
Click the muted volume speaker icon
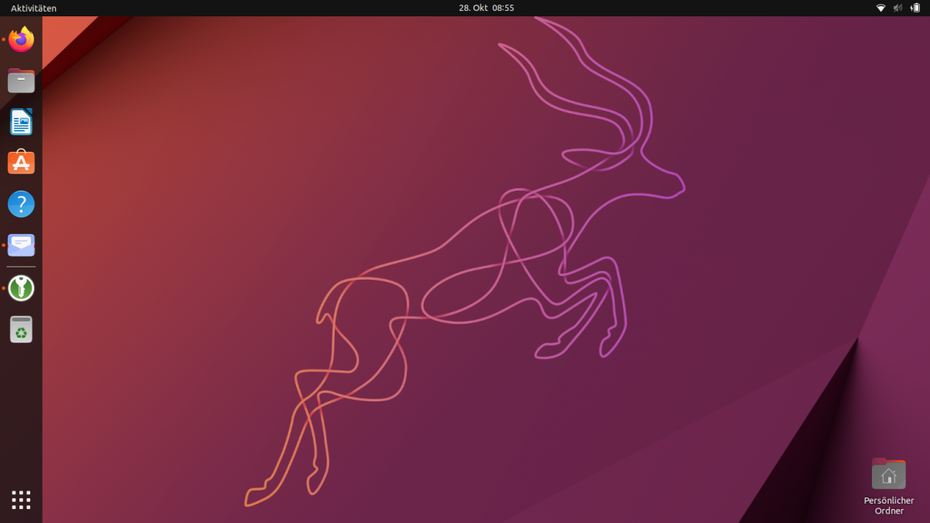(897, 8)
